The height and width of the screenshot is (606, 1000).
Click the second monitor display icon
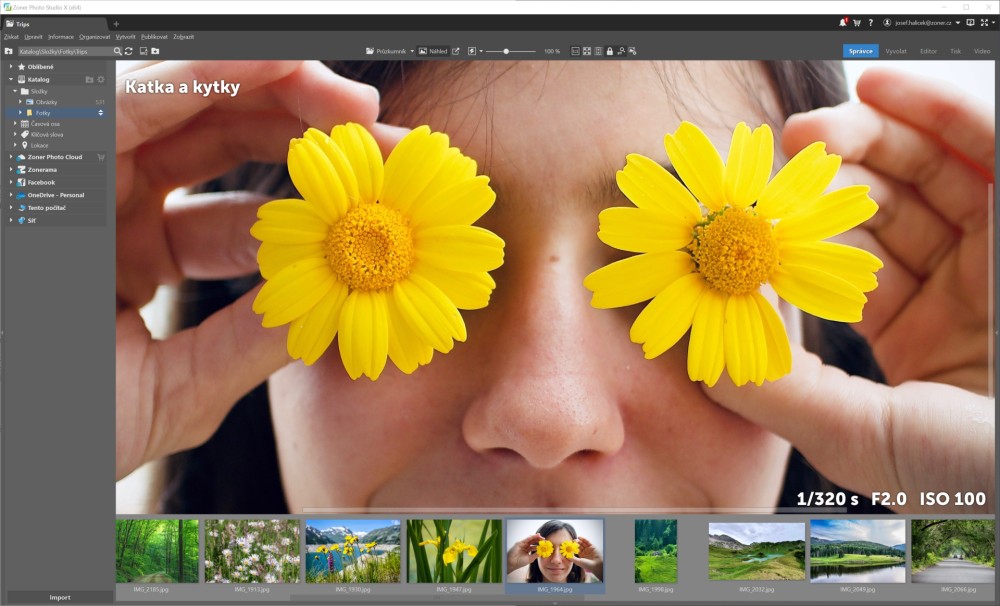(x=970, y=23)
